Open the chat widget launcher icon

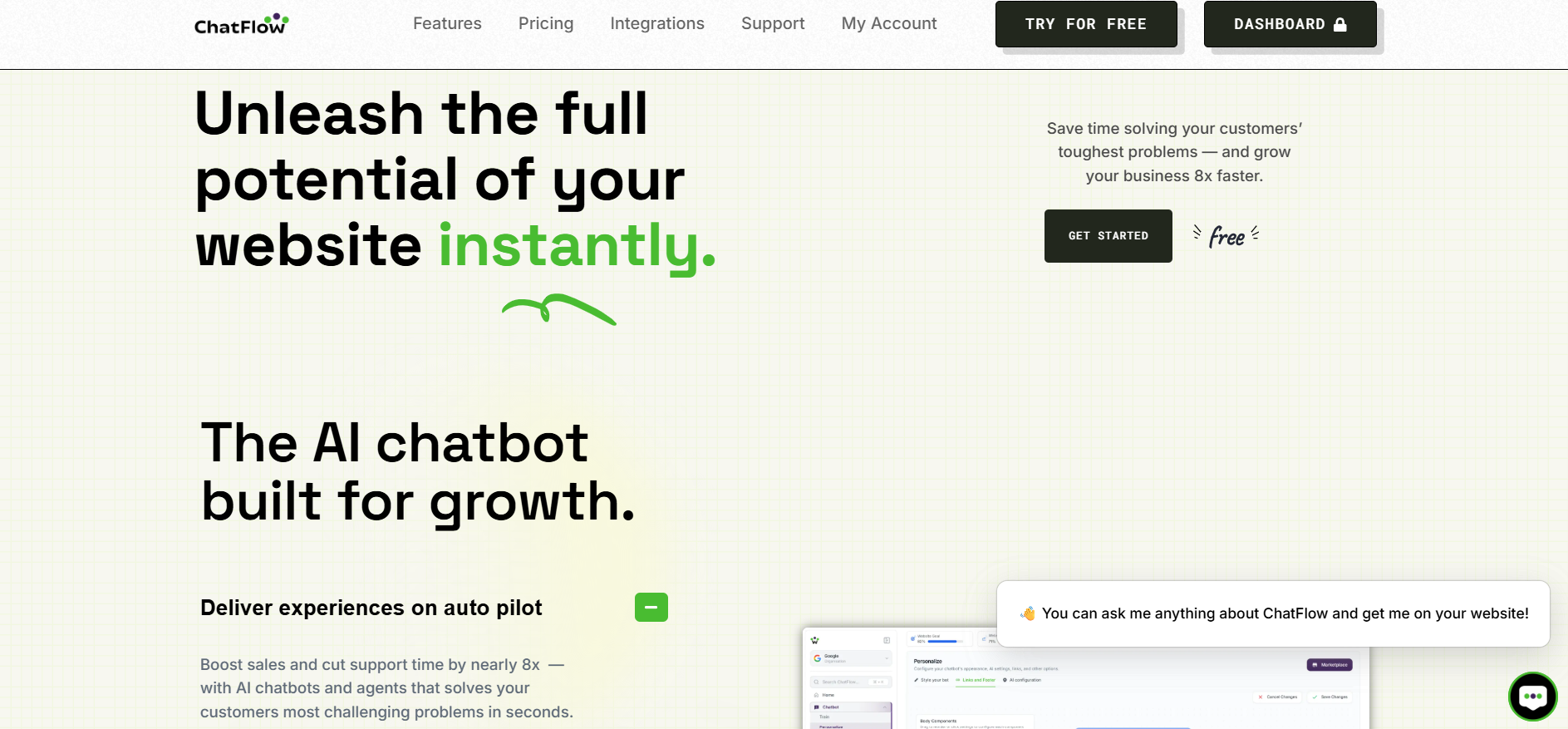[x=1532, y=697]
